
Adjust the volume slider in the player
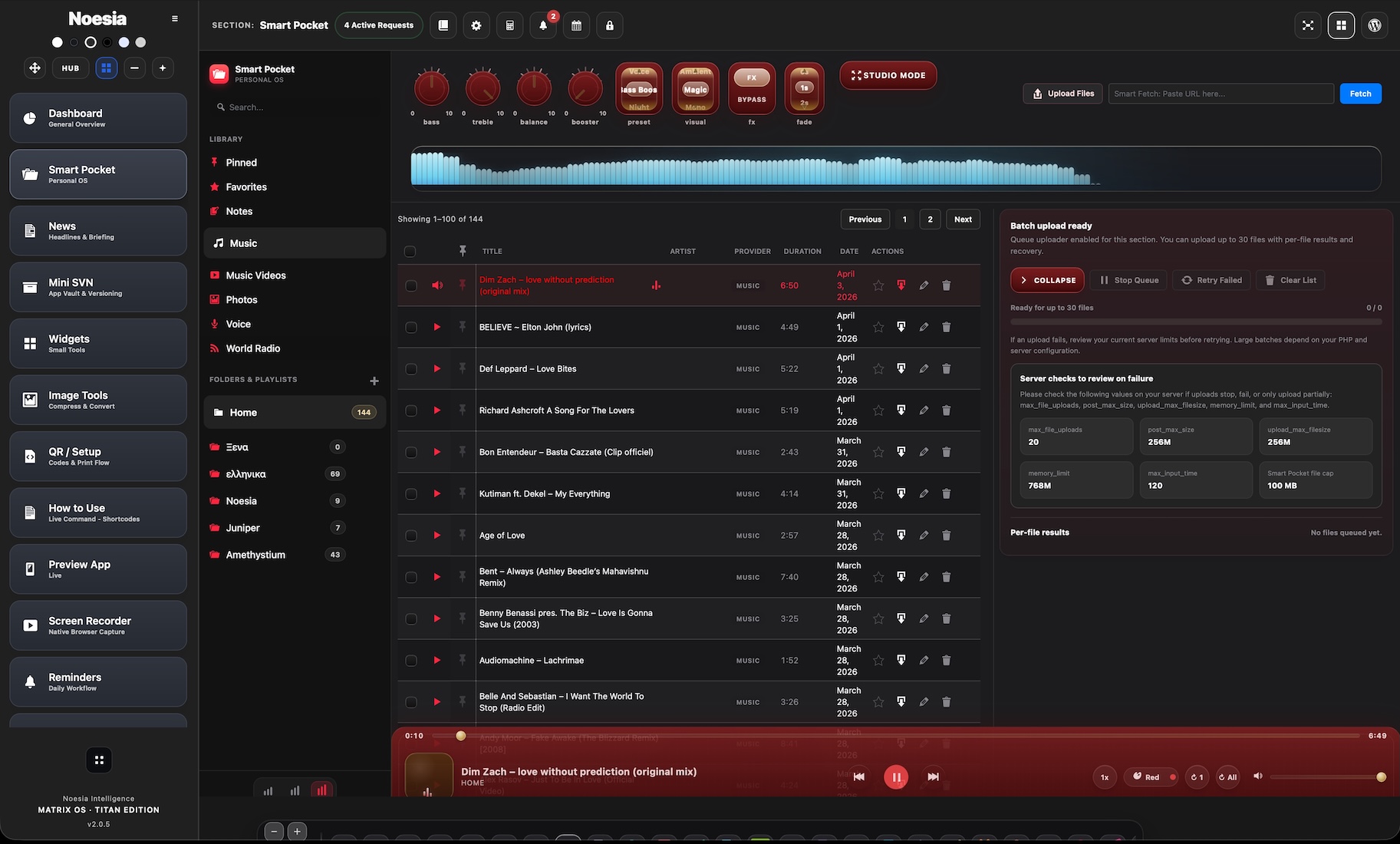(1326, 777)
